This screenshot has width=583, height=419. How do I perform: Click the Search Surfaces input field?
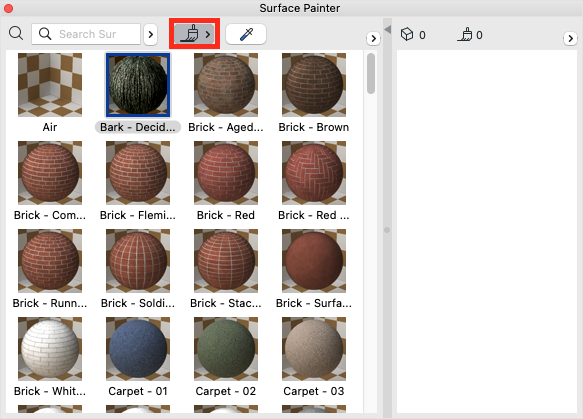click(x=86, y=34)
